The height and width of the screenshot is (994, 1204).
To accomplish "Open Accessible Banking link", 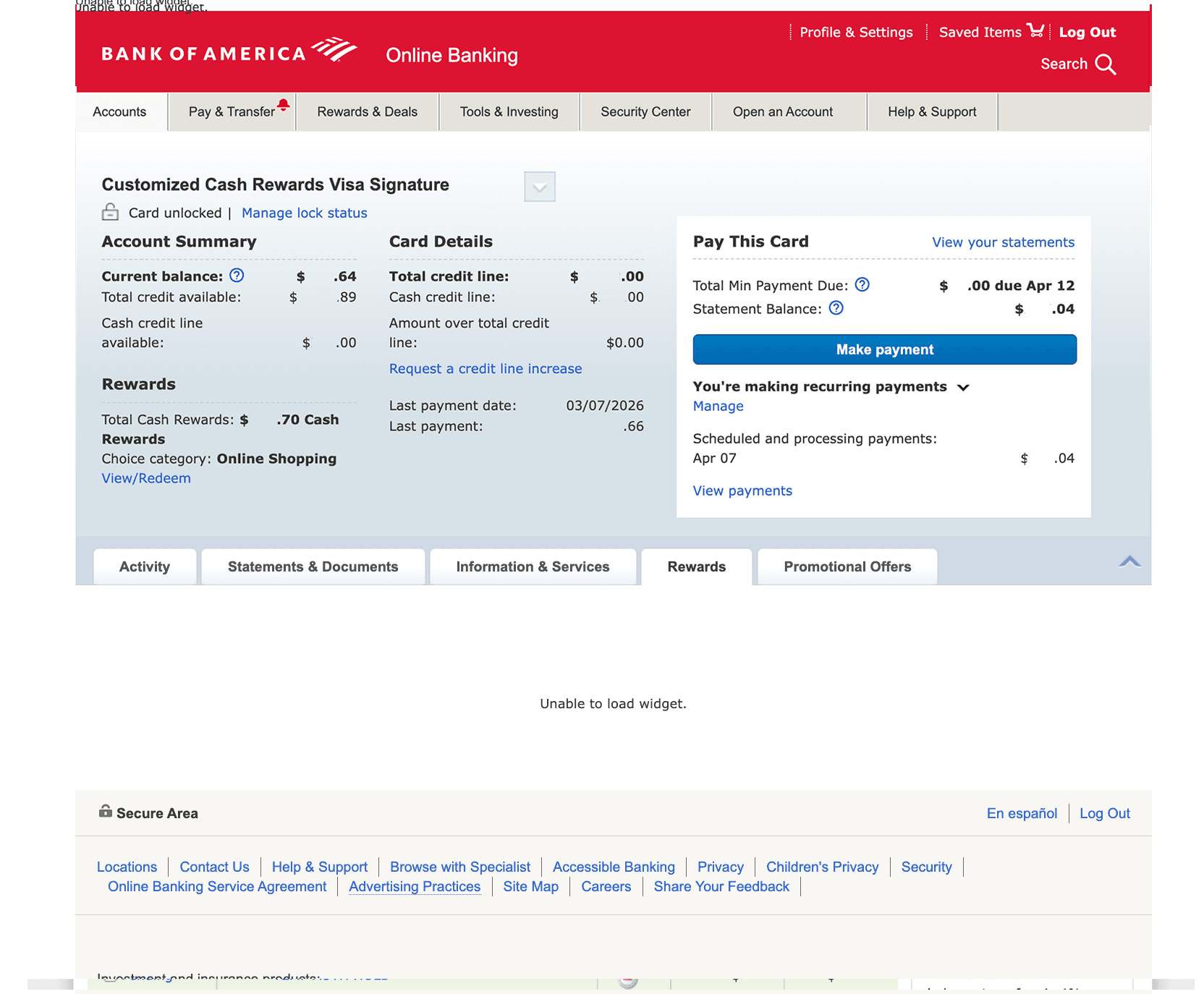I will [614, 867].
